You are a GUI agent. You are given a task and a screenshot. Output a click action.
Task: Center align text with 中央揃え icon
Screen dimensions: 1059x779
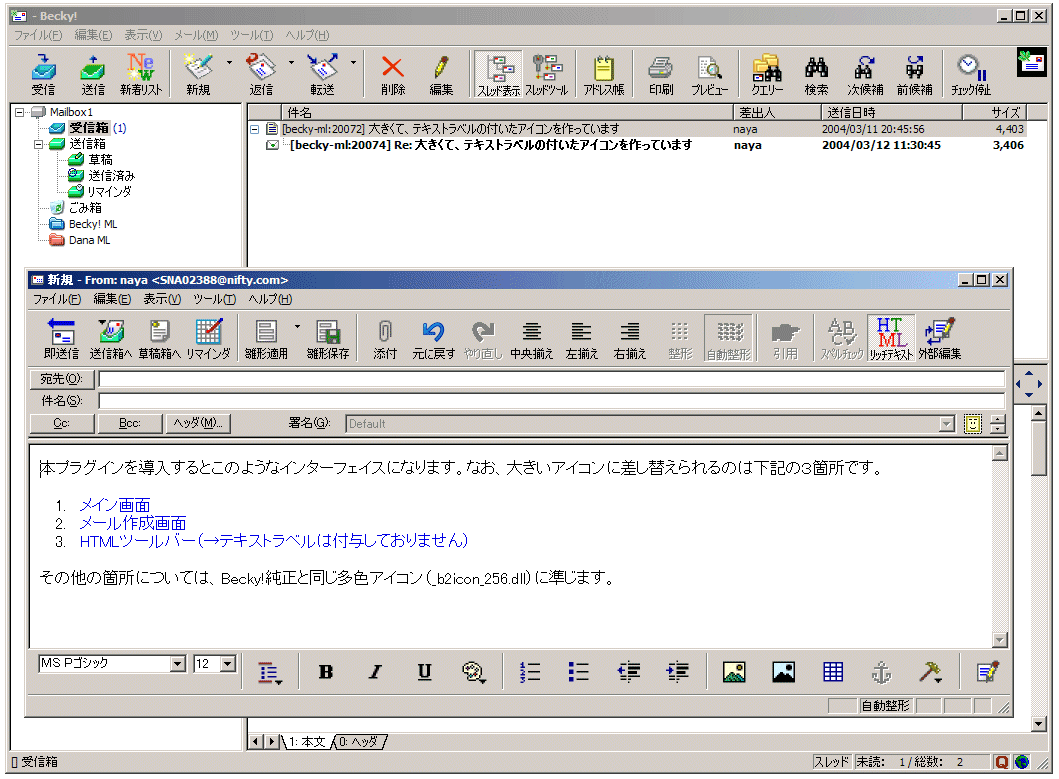pyautogui.click(x=532, y=338)
